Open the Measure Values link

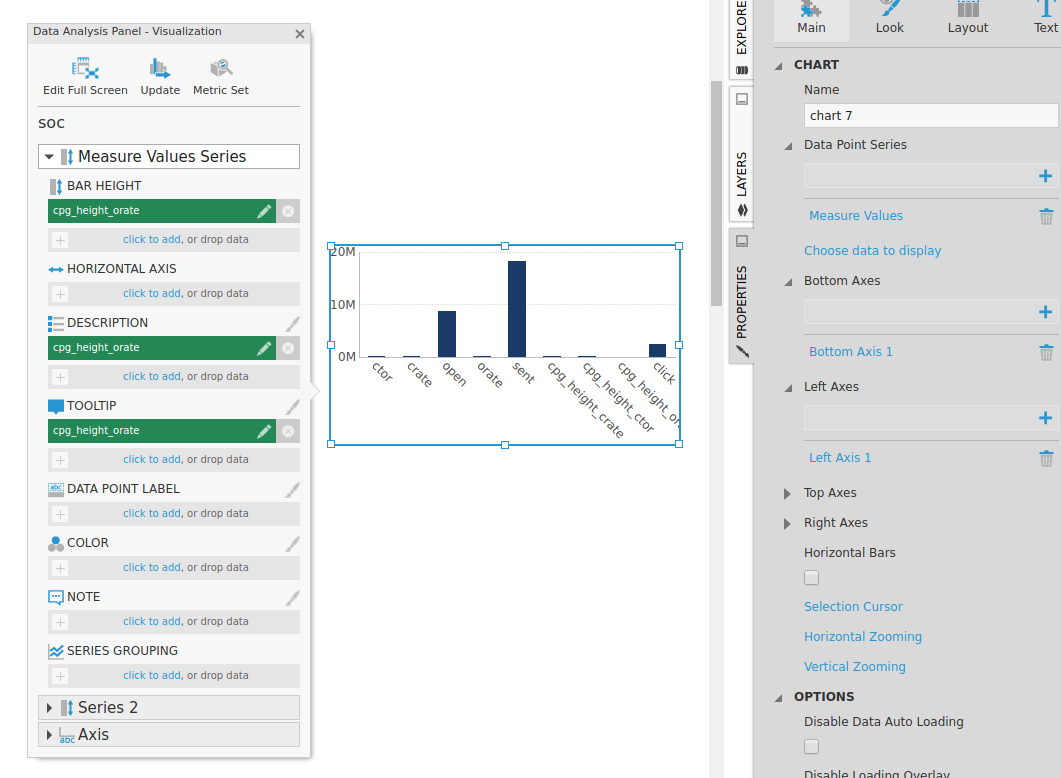point(856,216)
